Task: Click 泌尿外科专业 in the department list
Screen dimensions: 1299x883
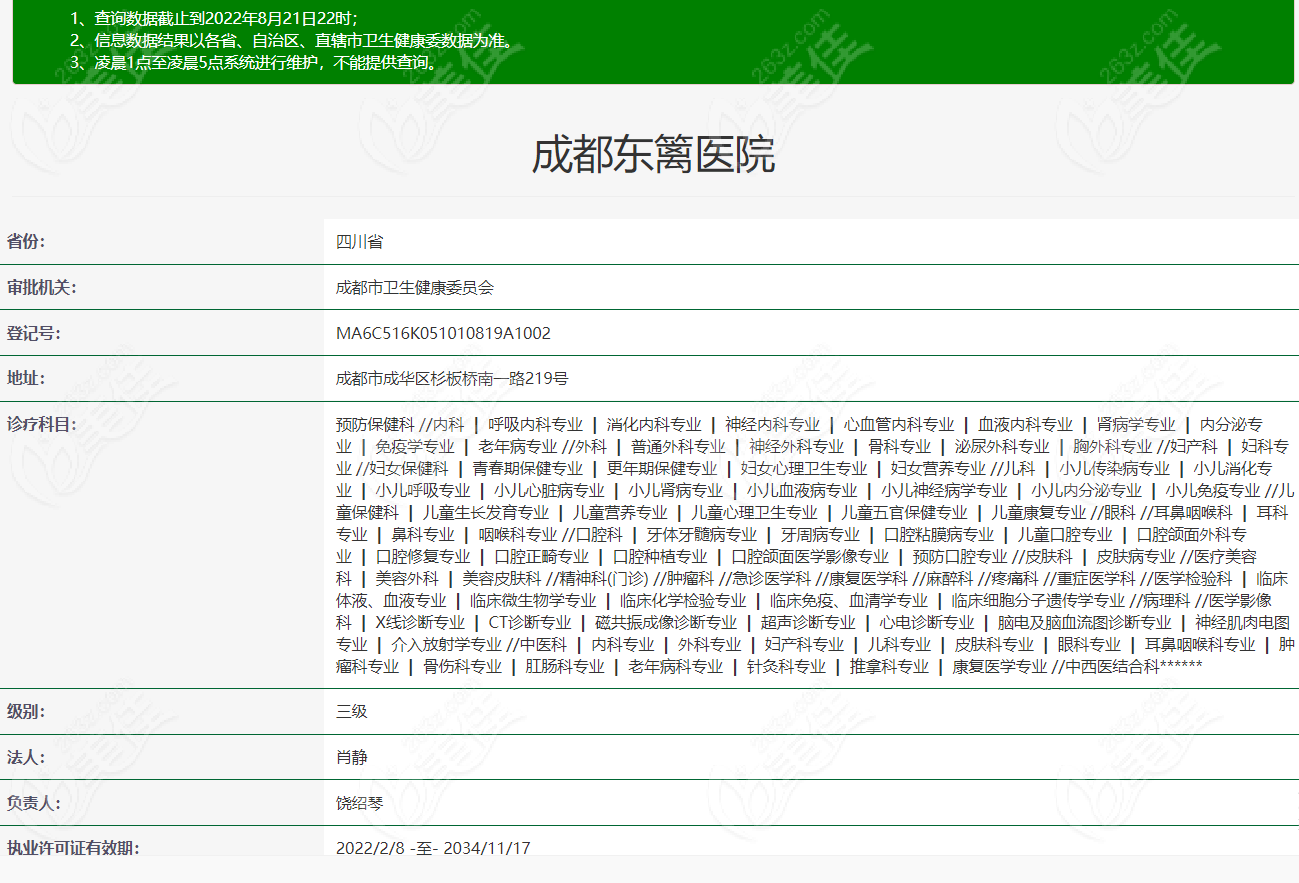Action: [x=1002, y=446]
